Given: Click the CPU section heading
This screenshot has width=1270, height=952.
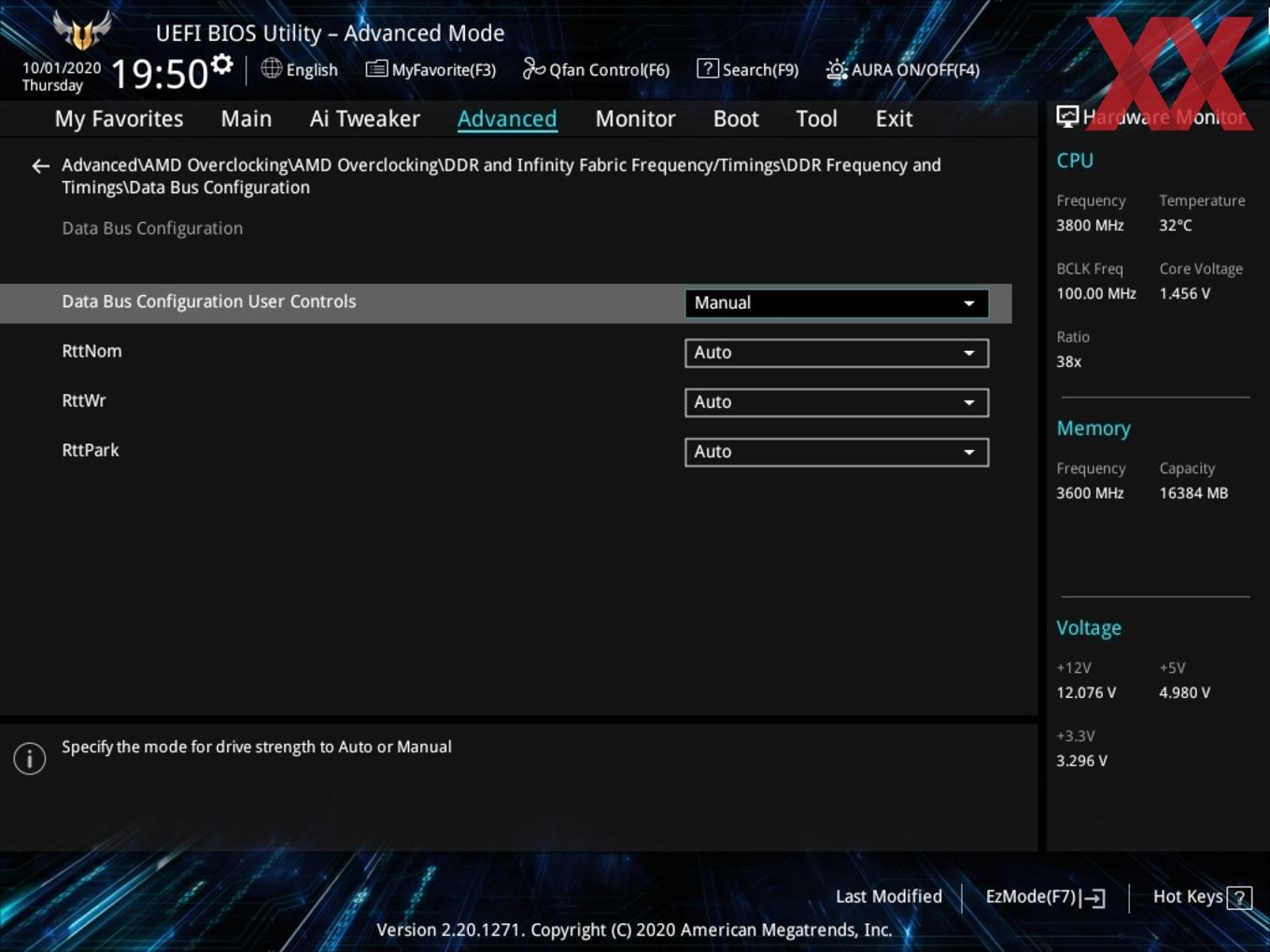Looking at the screenshot, I should pos(1075,161).
